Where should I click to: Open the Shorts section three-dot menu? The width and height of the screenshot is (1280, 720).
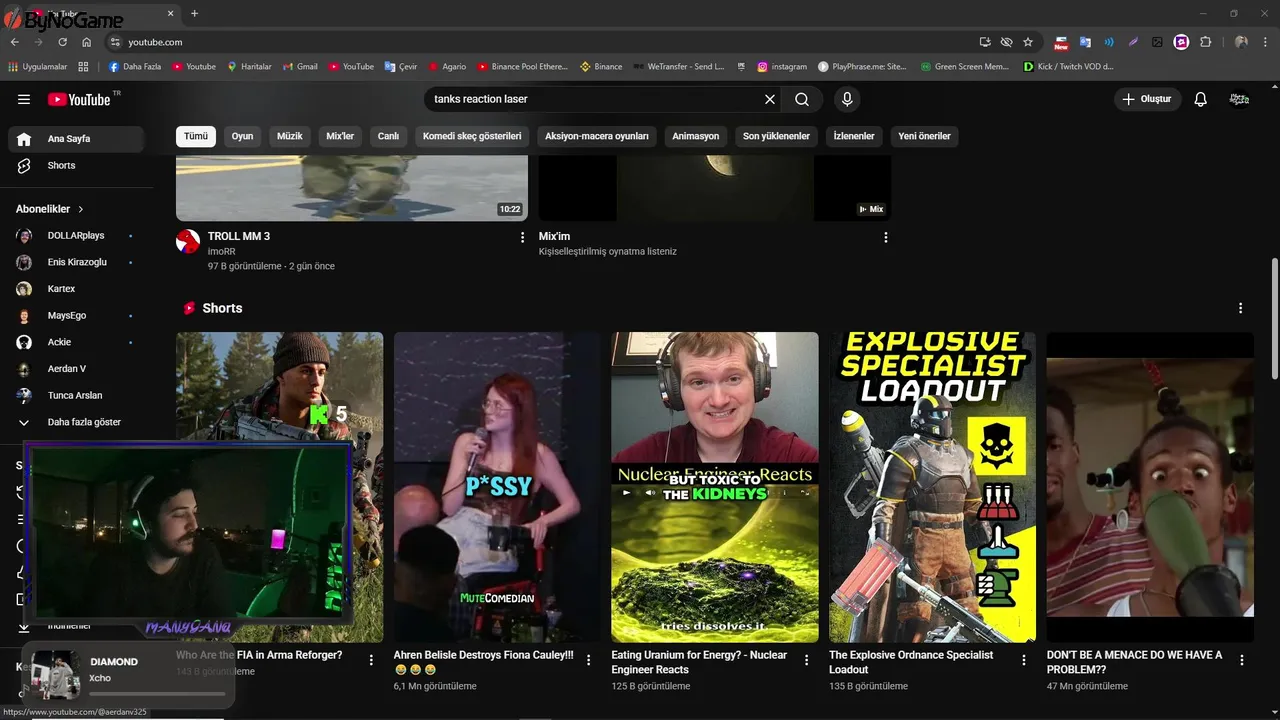coord(1241,308)
